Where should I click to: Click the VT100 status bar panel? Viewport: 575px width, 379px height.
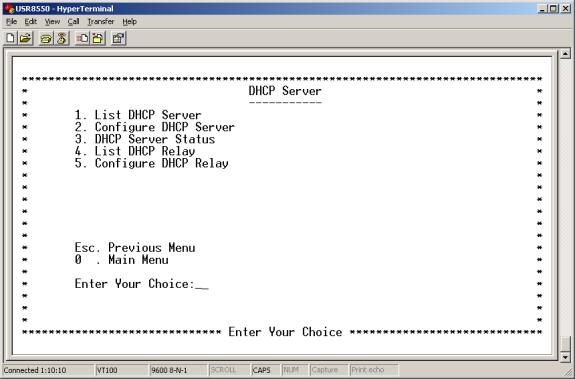coord(107,370)
